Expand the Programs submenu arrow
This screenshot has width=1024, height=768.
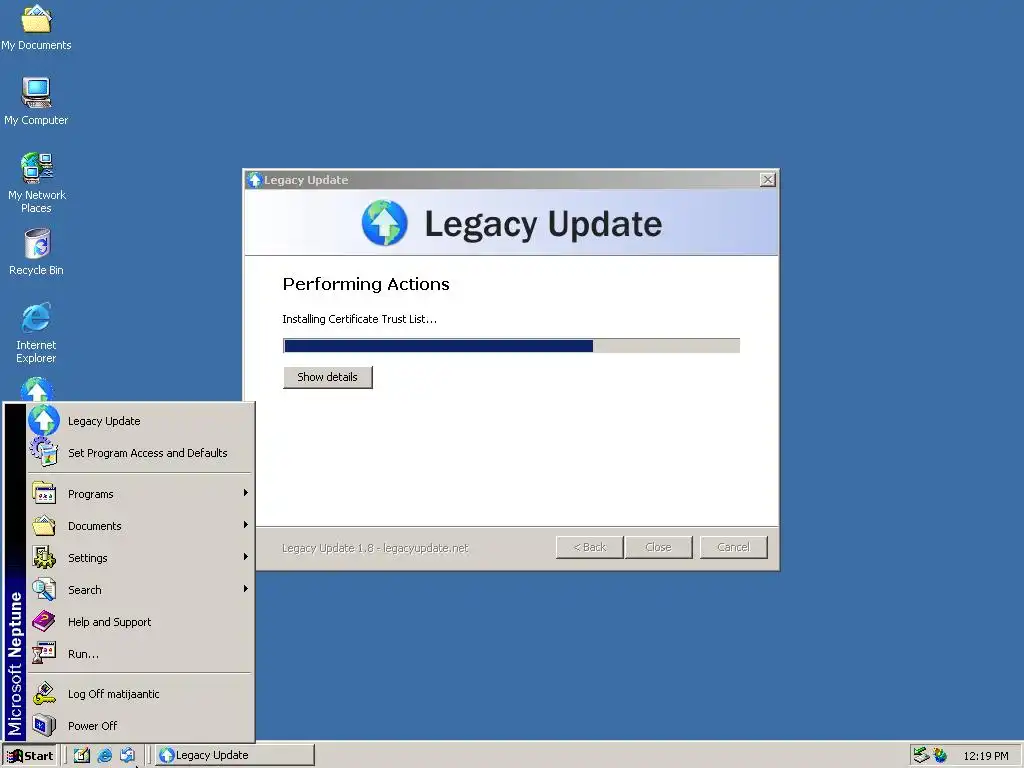246,492
